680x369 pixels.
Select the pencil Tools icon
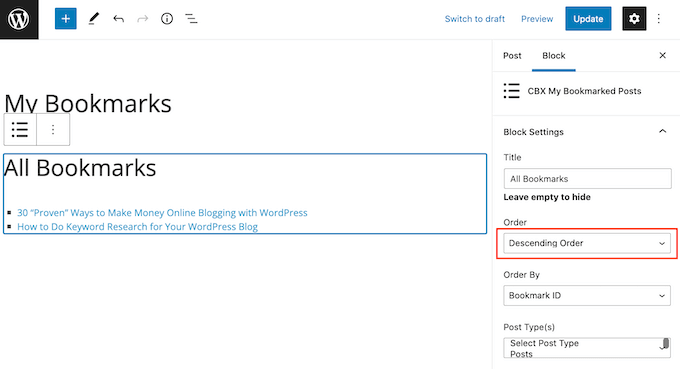[94, 19]
